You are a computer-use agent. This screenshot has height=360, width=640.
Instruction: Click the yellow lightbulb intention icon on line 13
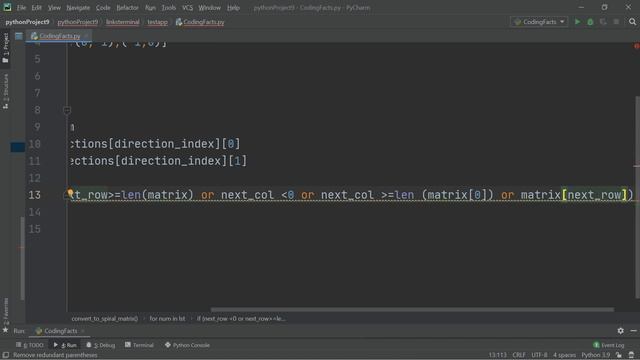[x=70, y=193]
